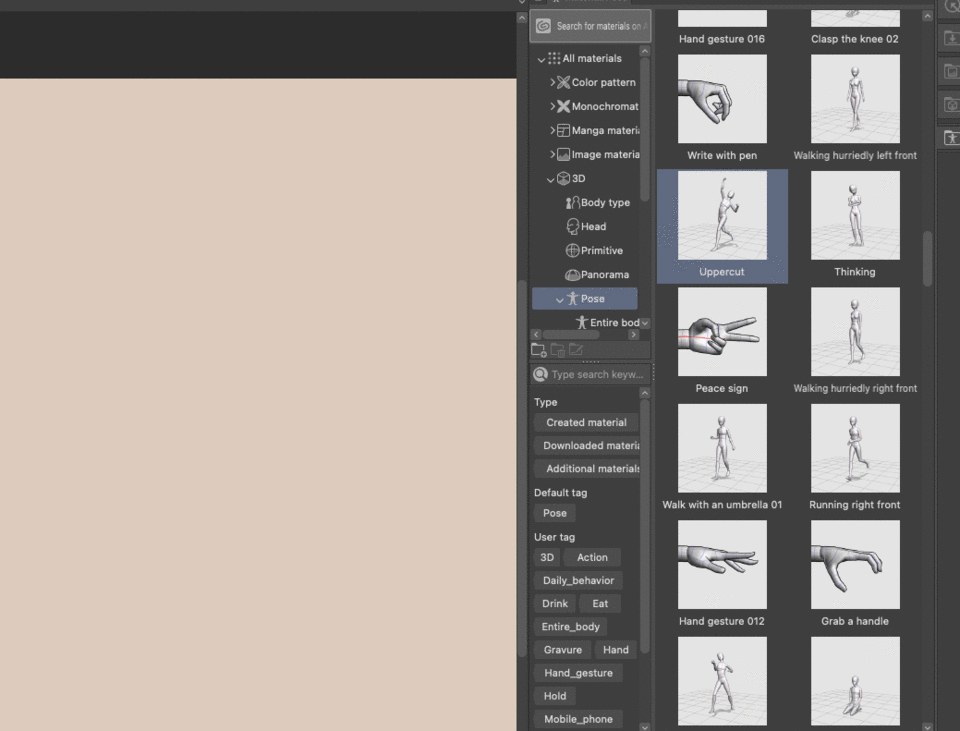Screen dimensions: 960x731
Task: Toggle the Additional materials filter
Action: coord(587,469)
